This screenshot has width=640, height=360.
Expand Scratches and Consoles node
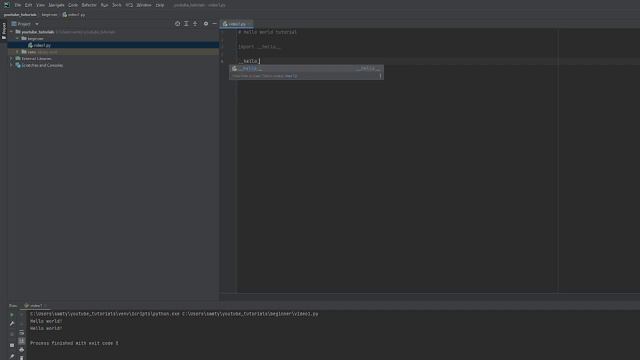(x=11, y=65)
